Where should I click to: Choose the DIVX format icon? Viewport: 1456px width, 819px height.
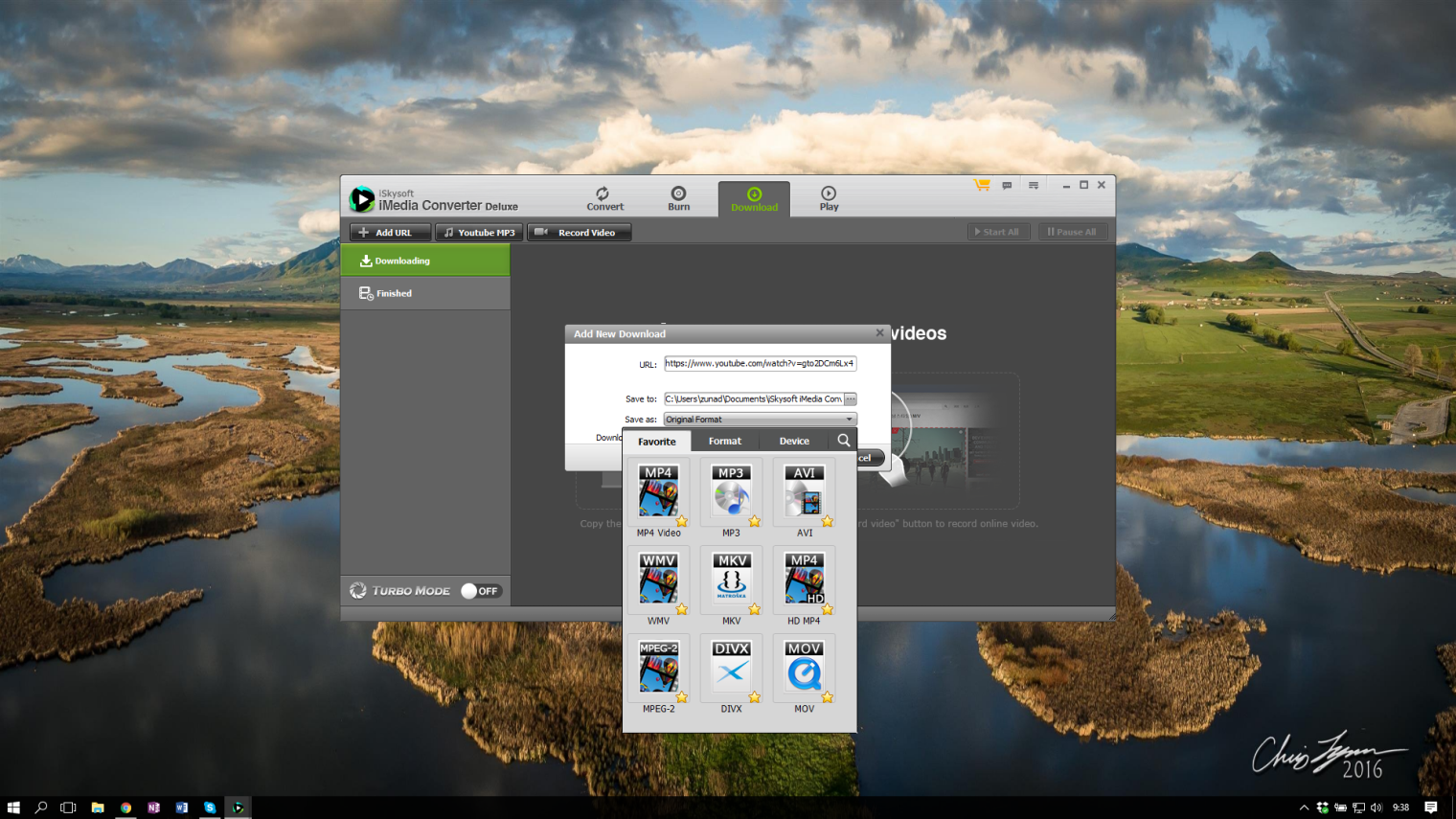pyautogui.click(x=731, y=667)
